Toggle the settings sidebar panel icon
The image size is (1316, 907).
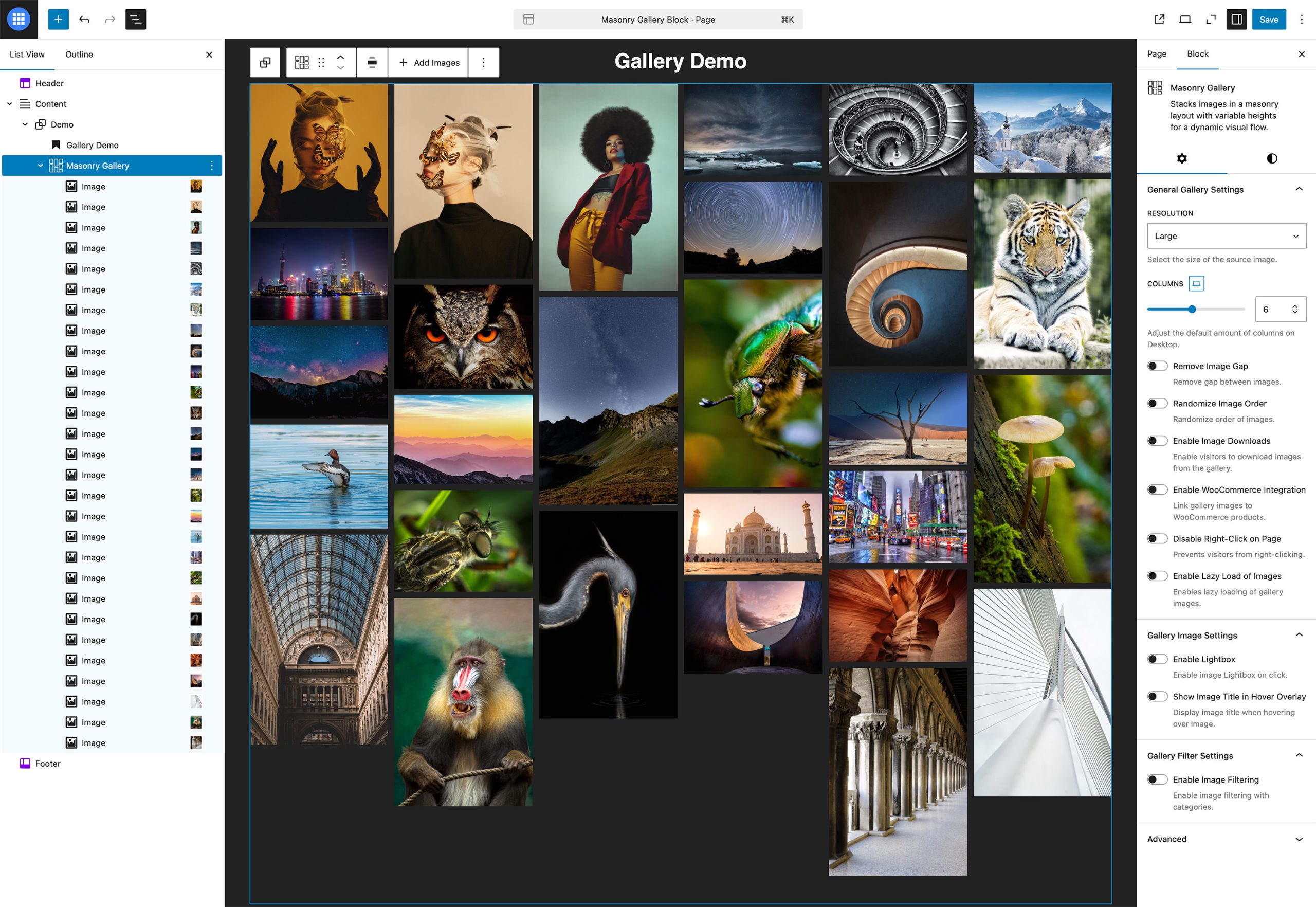pyautogui.click(x=1236, y=20)
